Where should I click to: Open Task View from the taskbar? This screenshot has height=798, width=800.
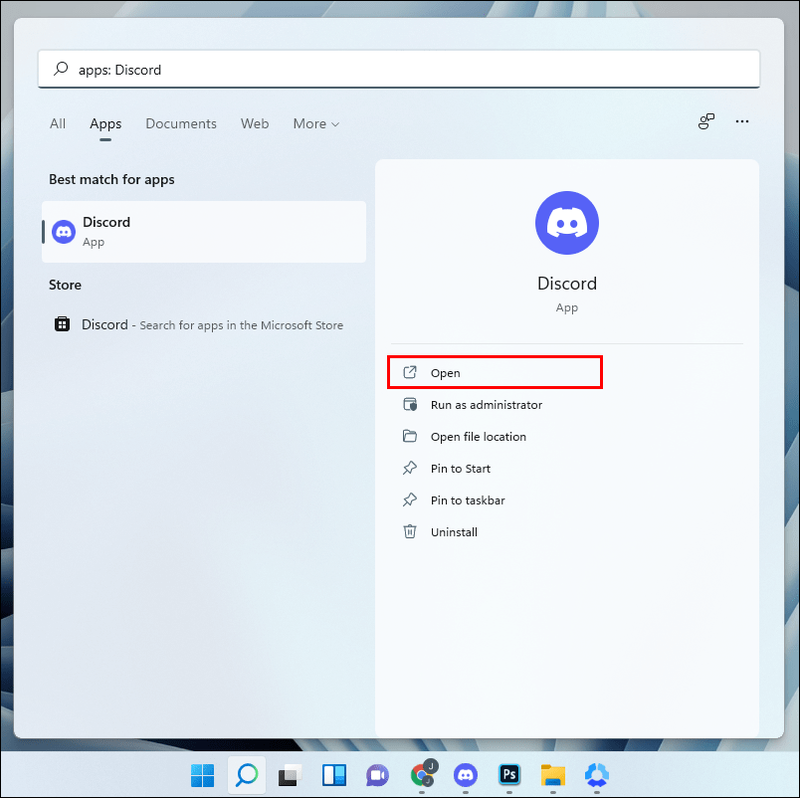click(x=290, y=775)
